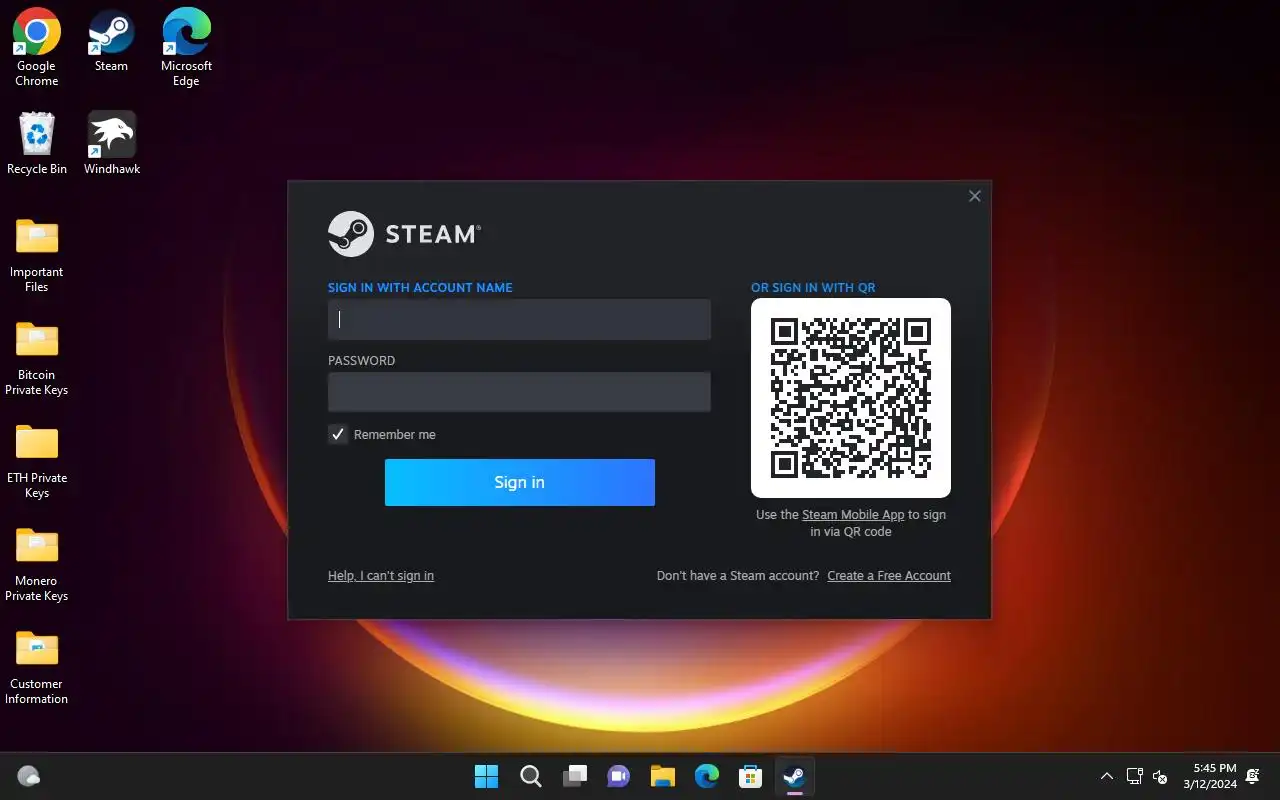Image resolution: width=1280 pixels, height=800 pixels.
Task: Select the Windhawk desktop shortcut
Action: pyautogui.click(x=112, y=143)
